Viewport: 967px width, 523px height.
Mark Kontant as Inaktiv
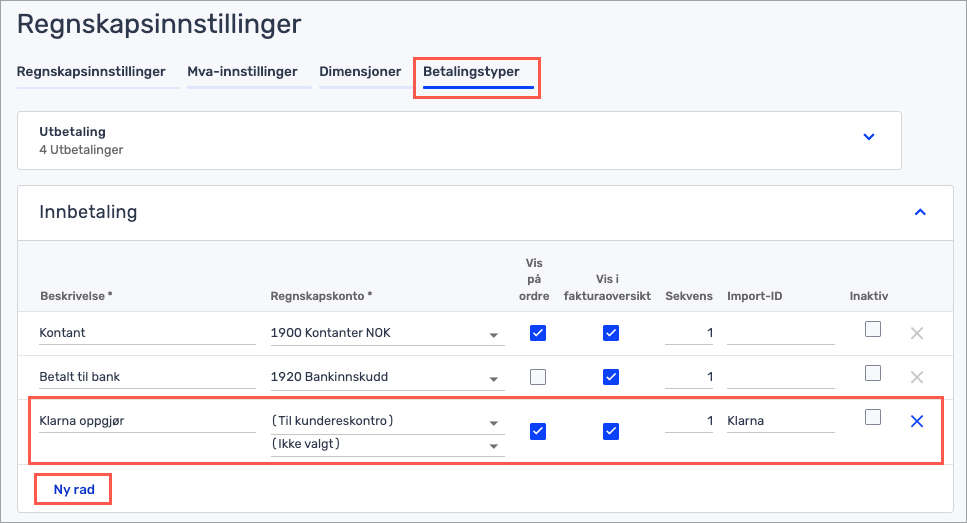tap(873, 329)
